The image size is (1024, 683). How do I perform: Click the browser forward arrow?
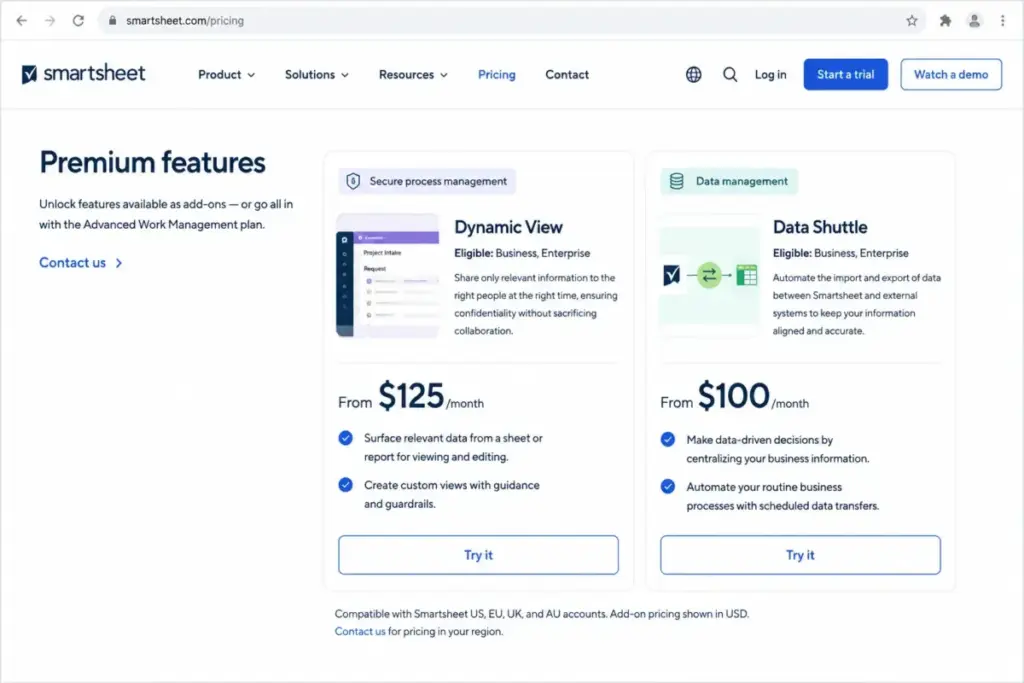[50, 20]
